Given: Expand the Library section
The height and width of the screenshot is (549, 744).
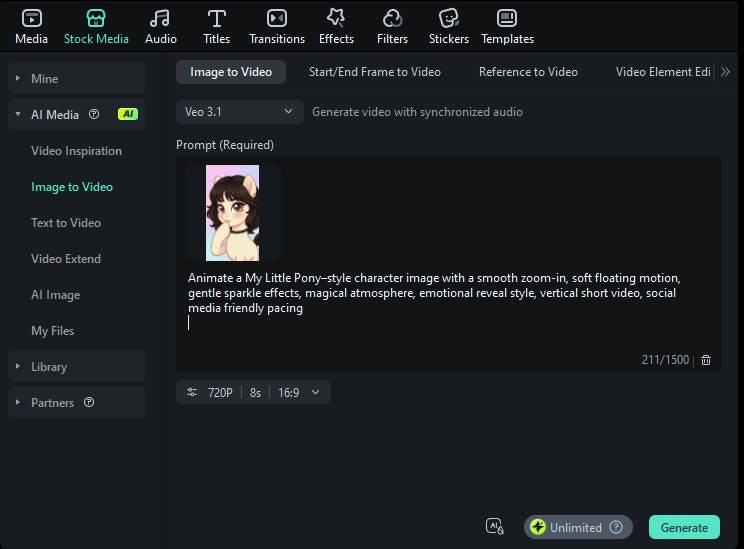Looking at the screenshot, I should click(77, 367).
